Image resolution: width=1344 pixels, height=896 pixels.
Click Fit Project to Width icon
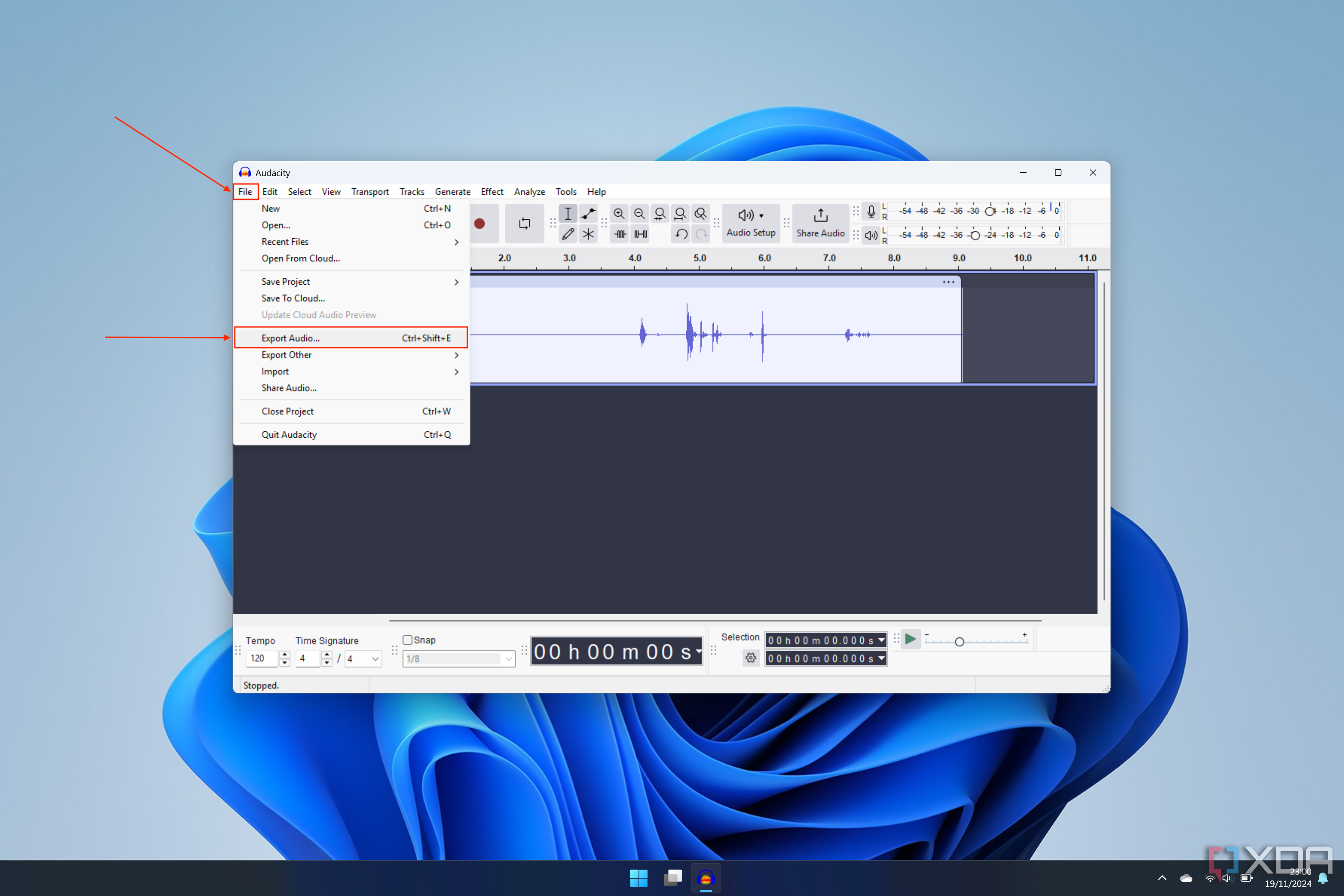click(680, 214)
